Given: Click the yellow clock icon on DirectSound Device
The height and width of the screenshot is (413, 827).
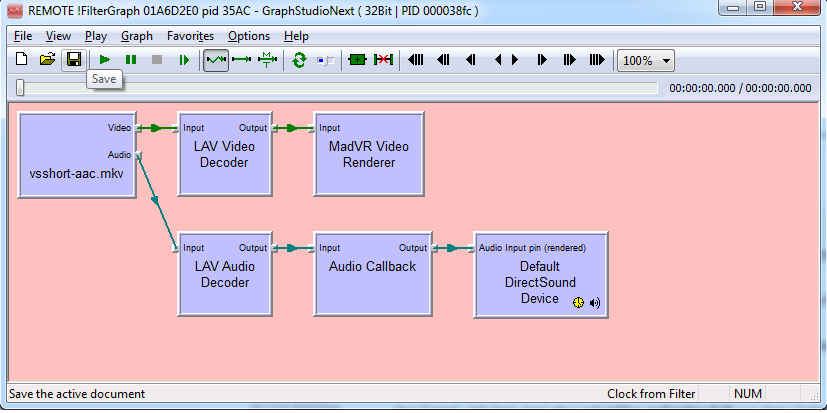Looking at the screenshot, I should pyautogui.click(x=579, y=303).
